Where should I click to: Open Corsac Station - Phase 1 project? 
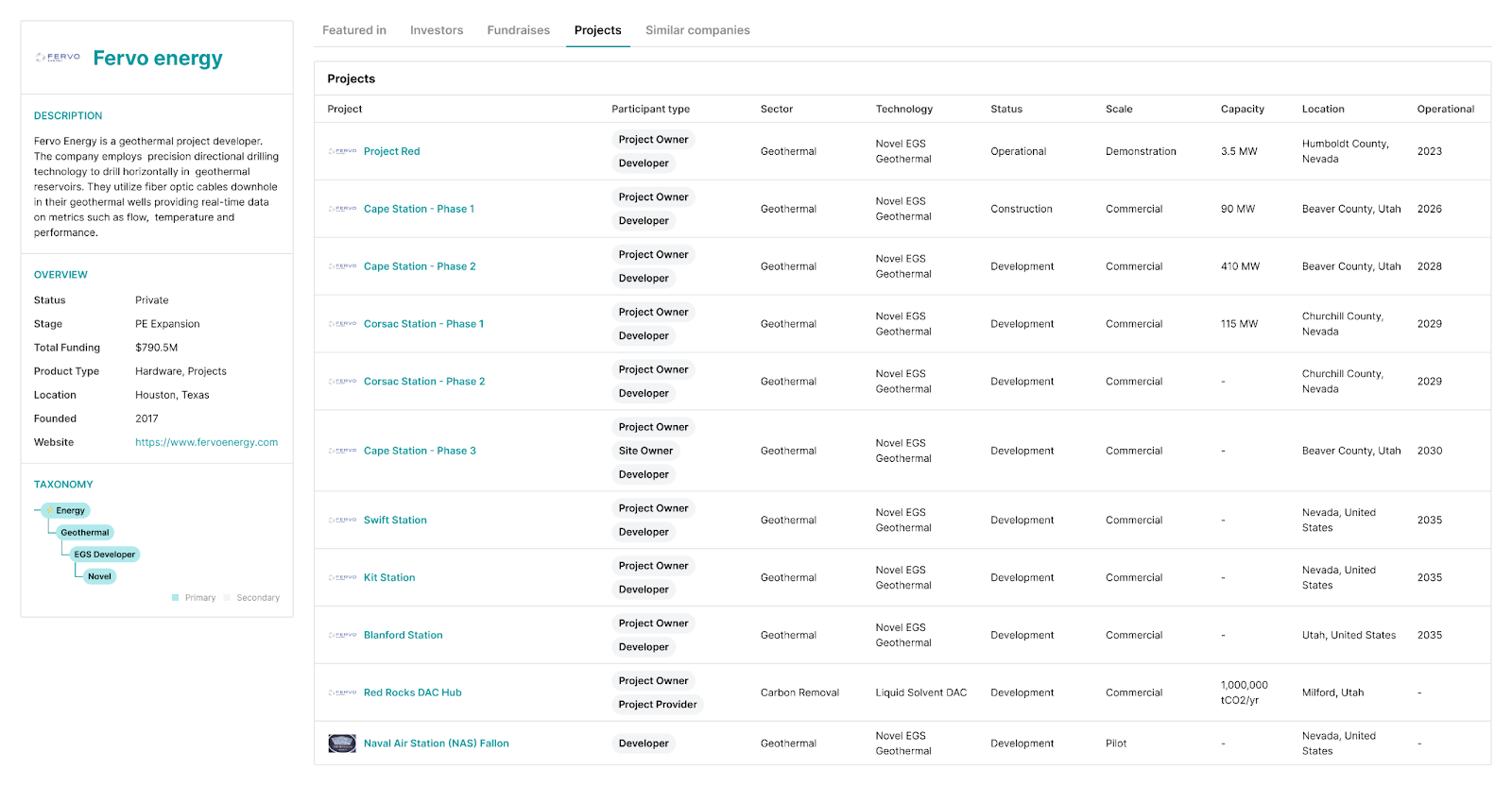point(424,324)
